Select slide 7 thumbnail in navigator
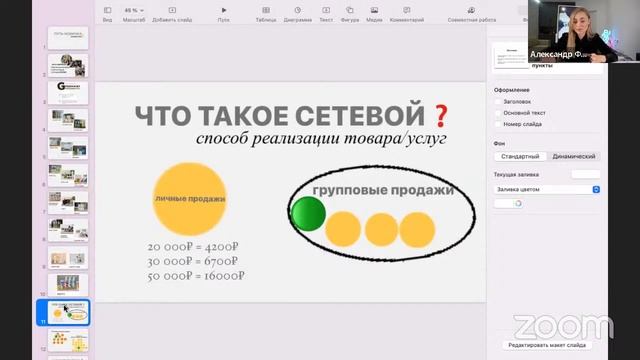 (68, 202)
